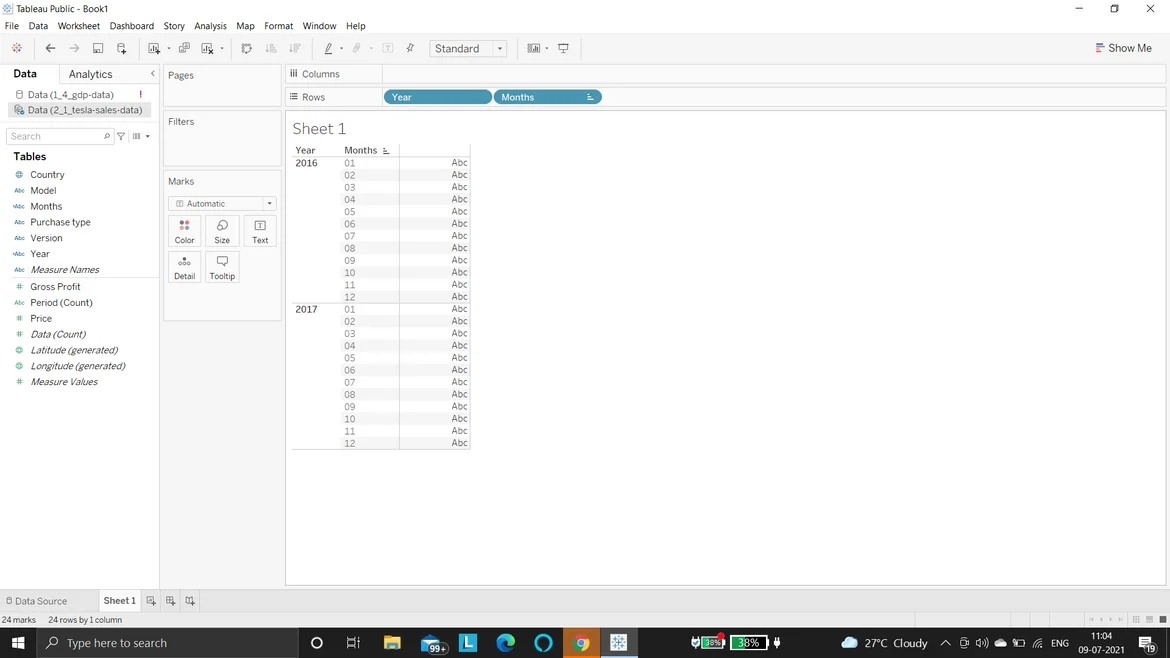Open the Analysis menu
The image size is (1170, 658).
[x=210, y=26]
